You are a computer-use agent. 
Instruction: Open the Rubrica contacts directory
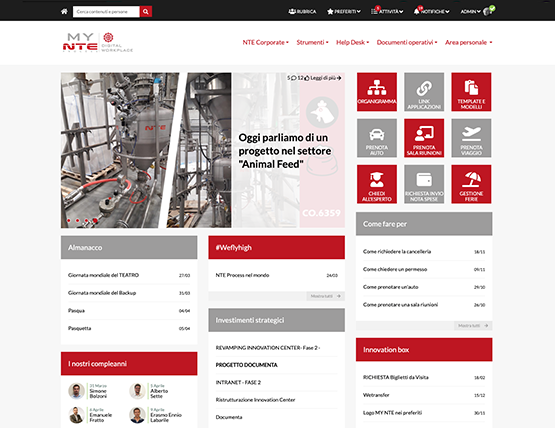tap(302, 12)
